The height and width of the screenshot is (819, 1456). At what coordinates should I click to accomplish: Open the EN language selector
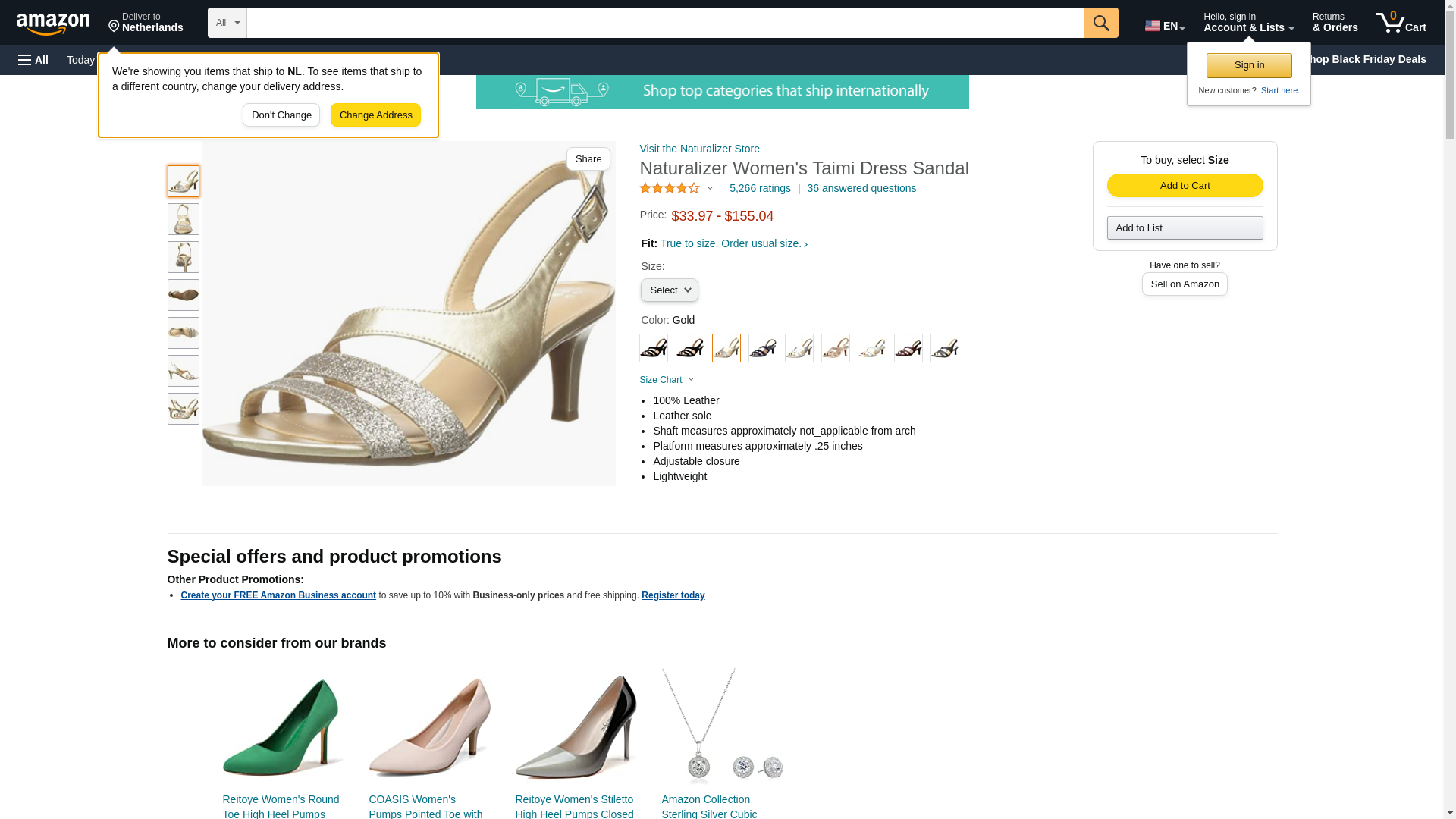(1164, 26)
